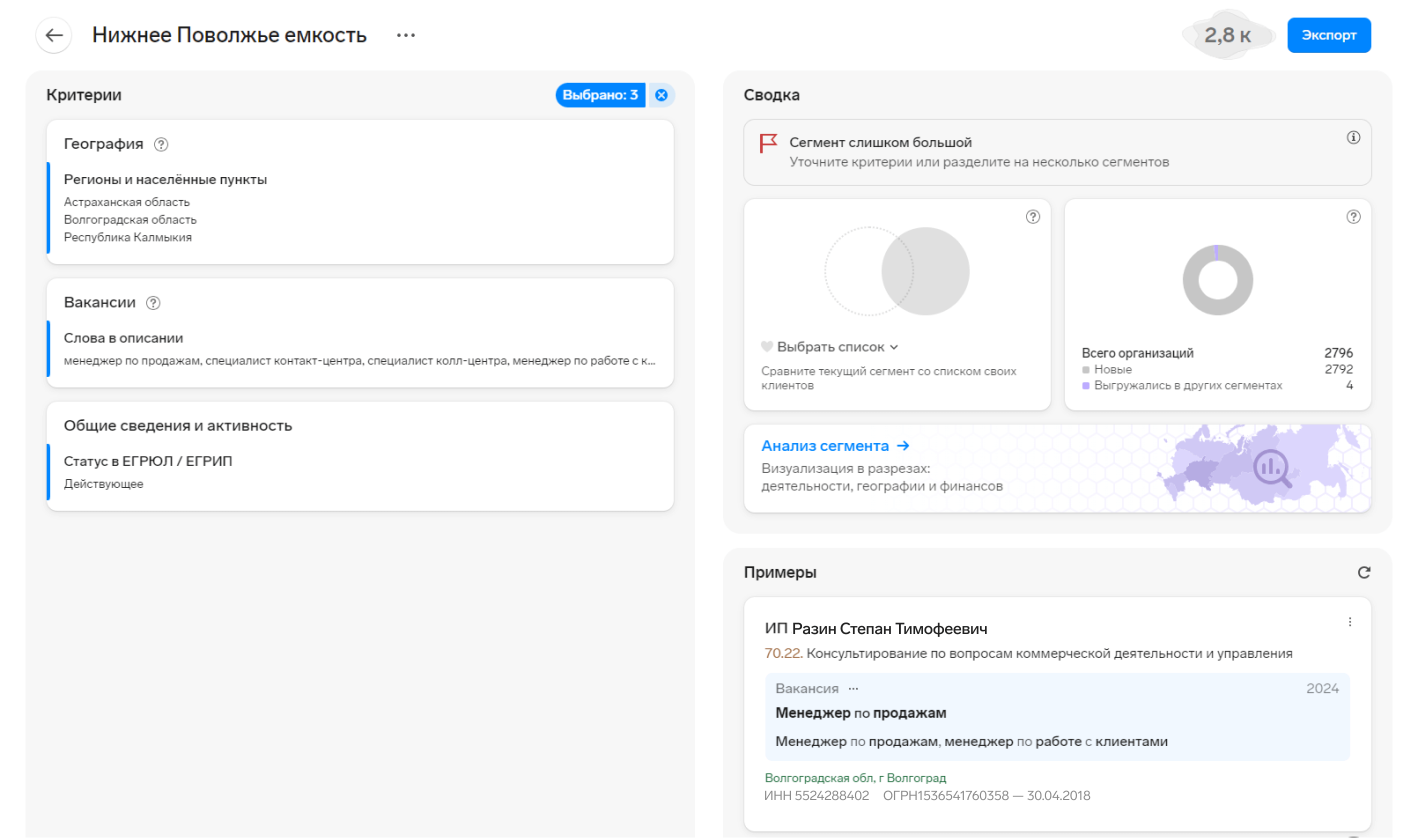Click the Экспорт button
Viewport: 1418px width, 838px height.
(x=1329, y=35)
